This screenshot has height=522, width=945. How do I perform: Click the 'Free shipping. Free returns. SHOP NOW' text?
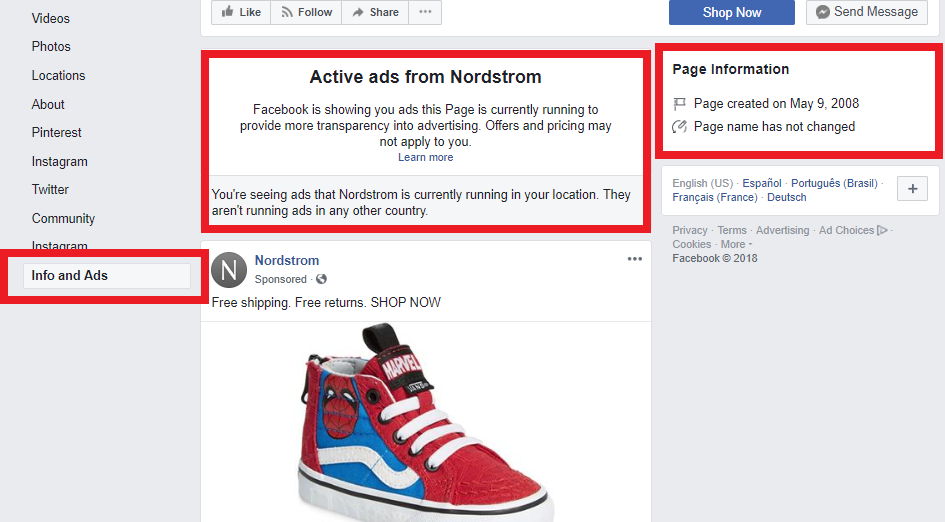point(326,303)
